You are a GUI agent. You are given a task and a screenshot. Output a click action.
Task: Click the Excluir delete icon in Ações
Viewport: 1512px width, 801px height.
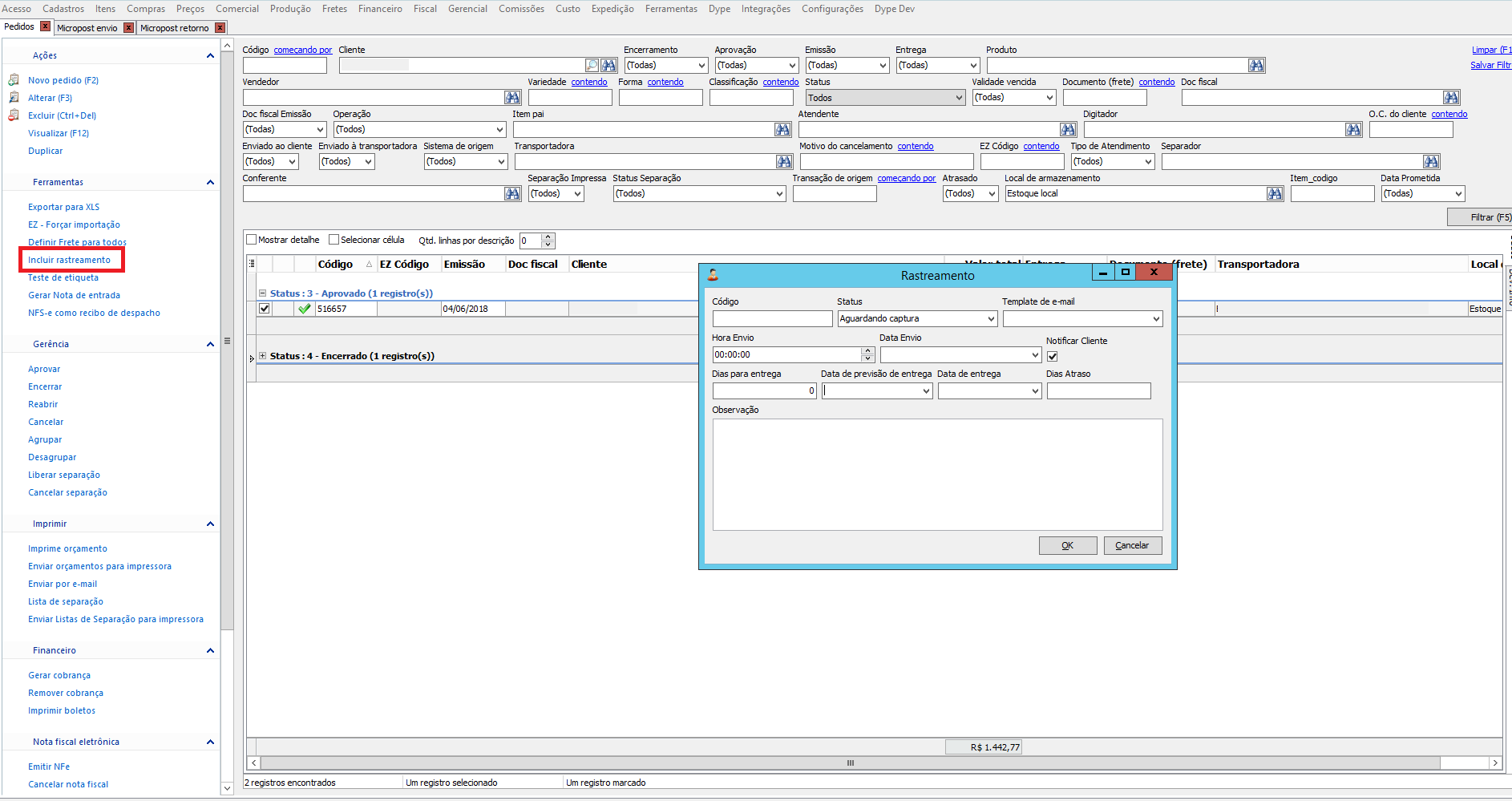pos(14,115)
